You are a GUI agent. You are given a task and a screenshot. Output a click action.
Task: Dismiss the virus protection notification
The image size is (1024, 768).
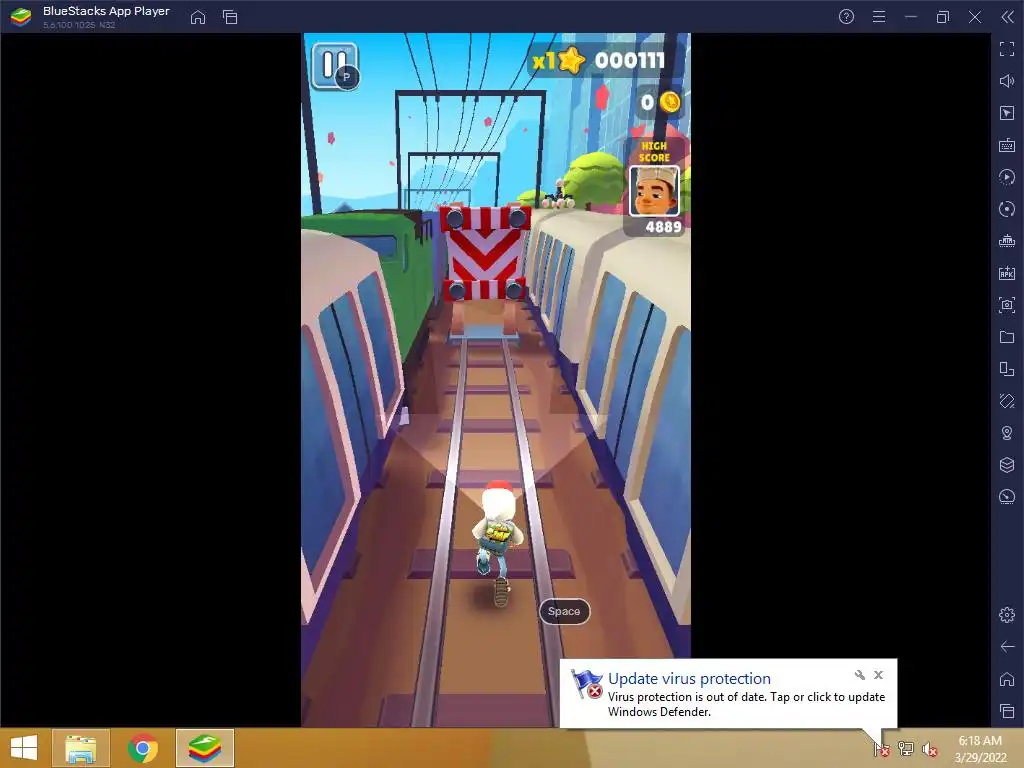click(878, 675)
